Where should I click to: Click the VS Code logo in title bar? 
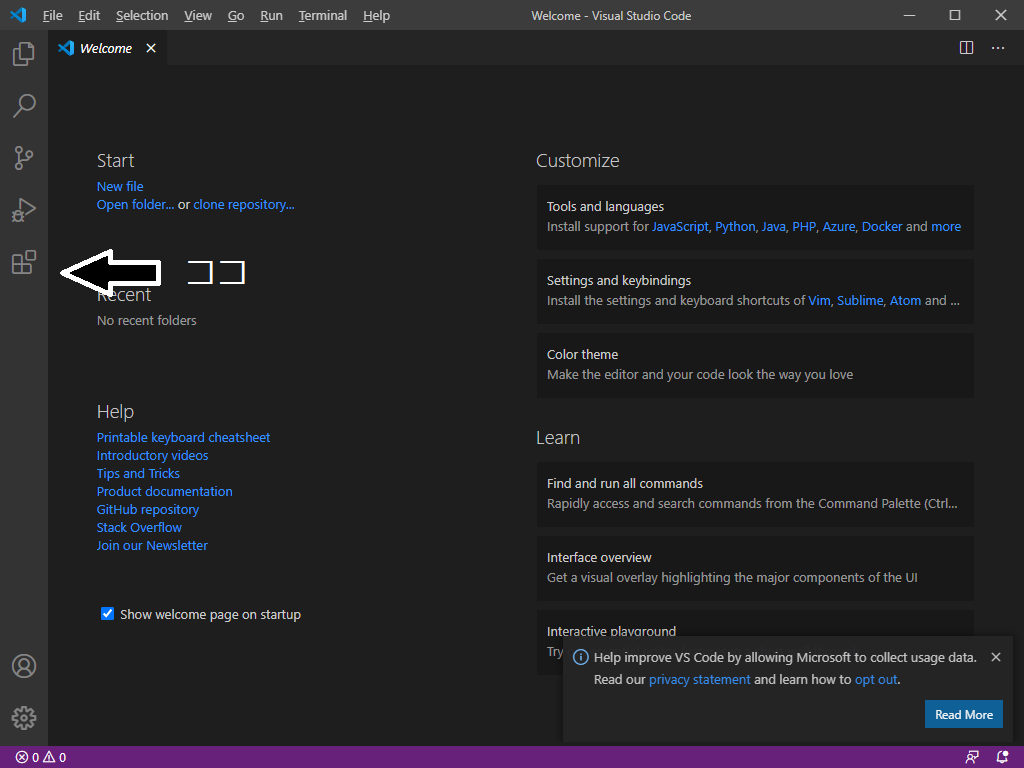pyautogui.click(x=18, y=15)
